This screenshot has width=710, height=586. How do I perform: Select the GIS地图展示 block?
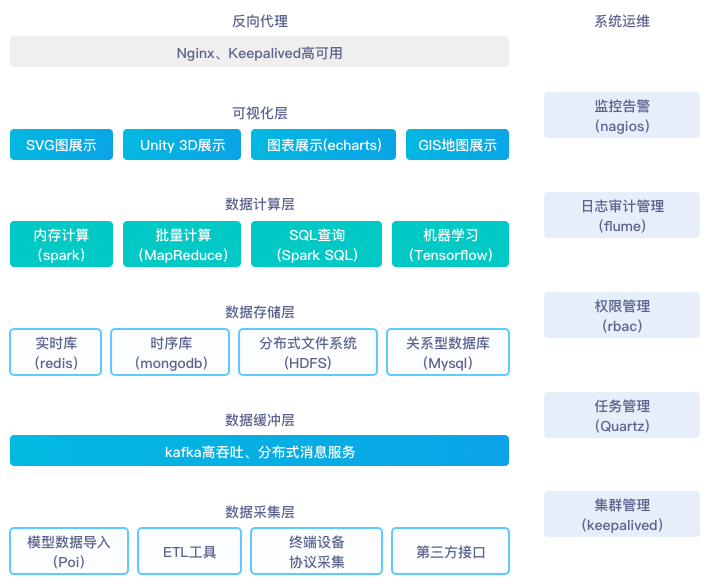(457, 145)
